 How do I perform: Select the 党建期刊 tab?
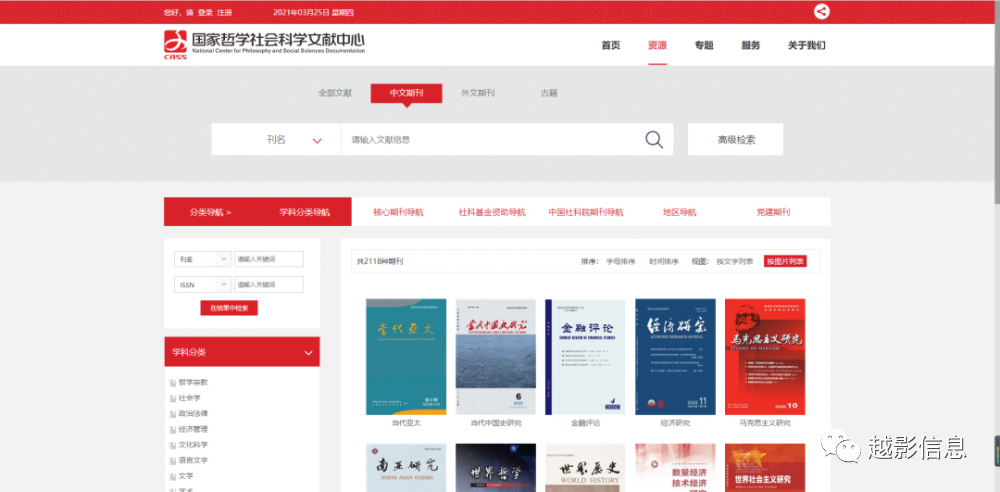(773, 212)
